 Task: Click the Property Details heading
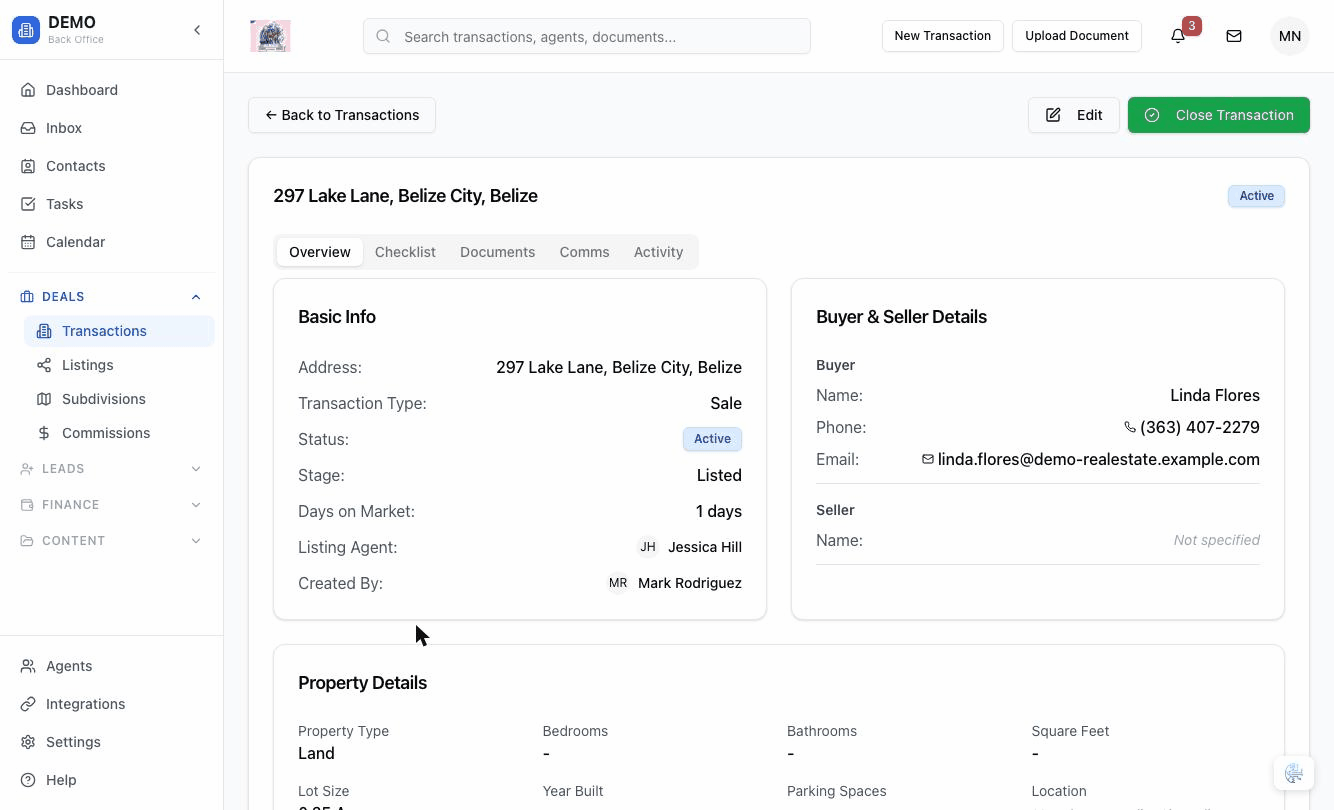click(362, 683)
